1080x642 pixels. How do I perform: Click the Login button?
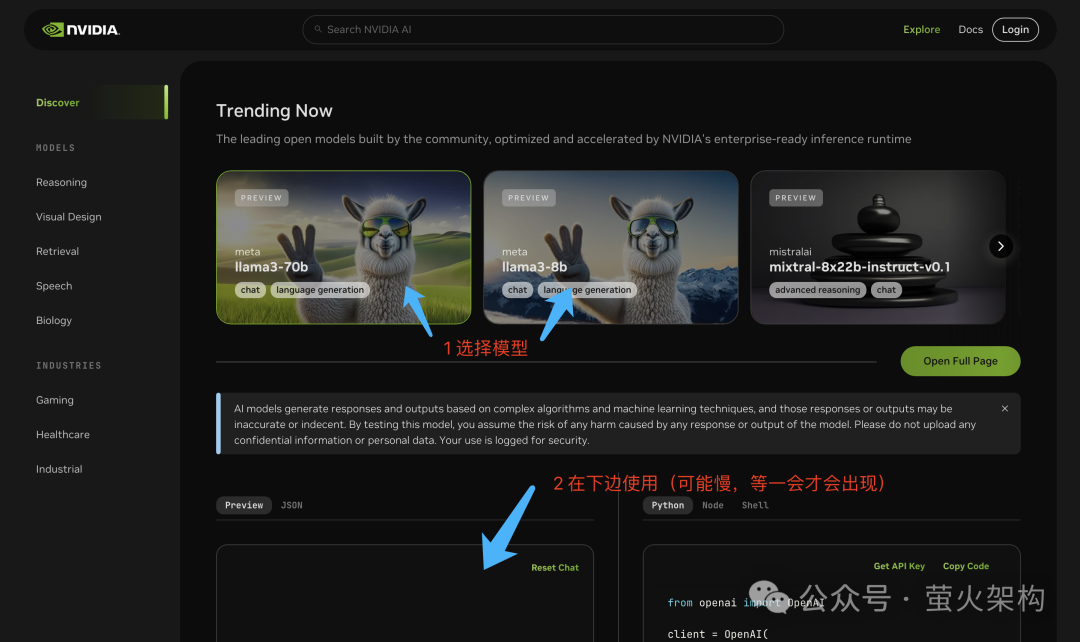[1015, 30]
